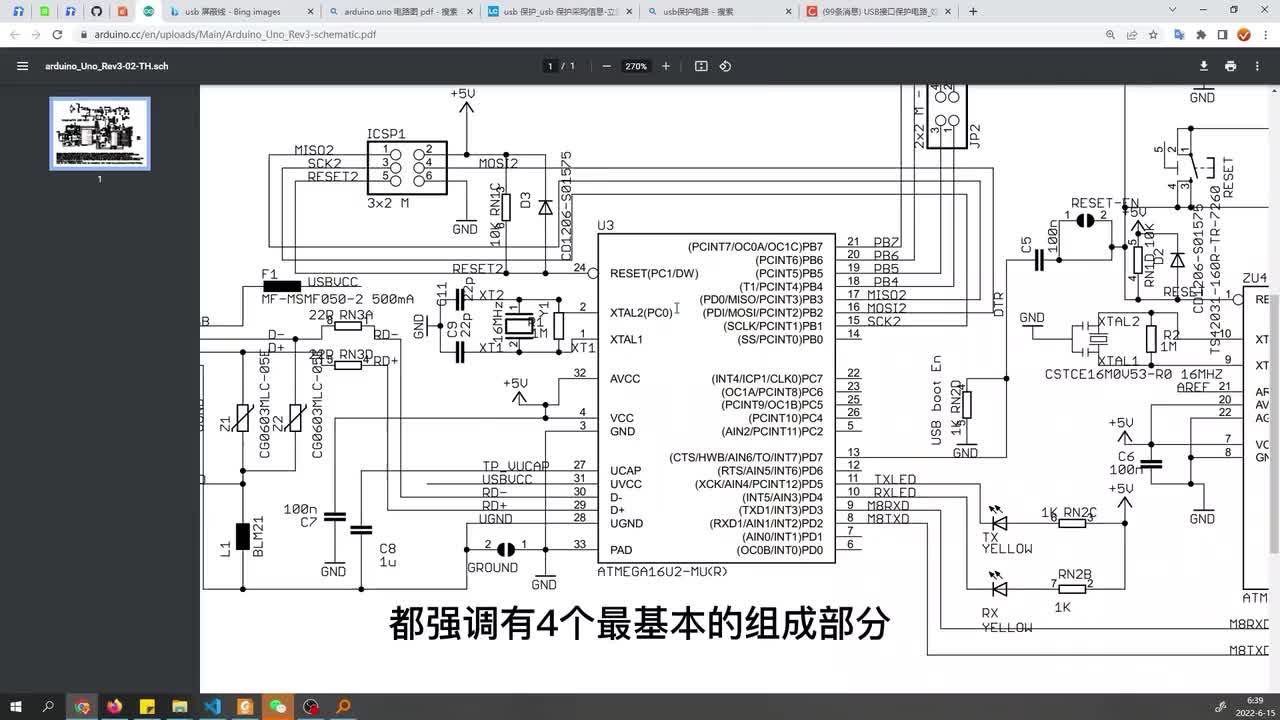The width and height of the screenshot is (1280, 720).
Task: Open the browser profile avatar
Action: click(1244, 34)
